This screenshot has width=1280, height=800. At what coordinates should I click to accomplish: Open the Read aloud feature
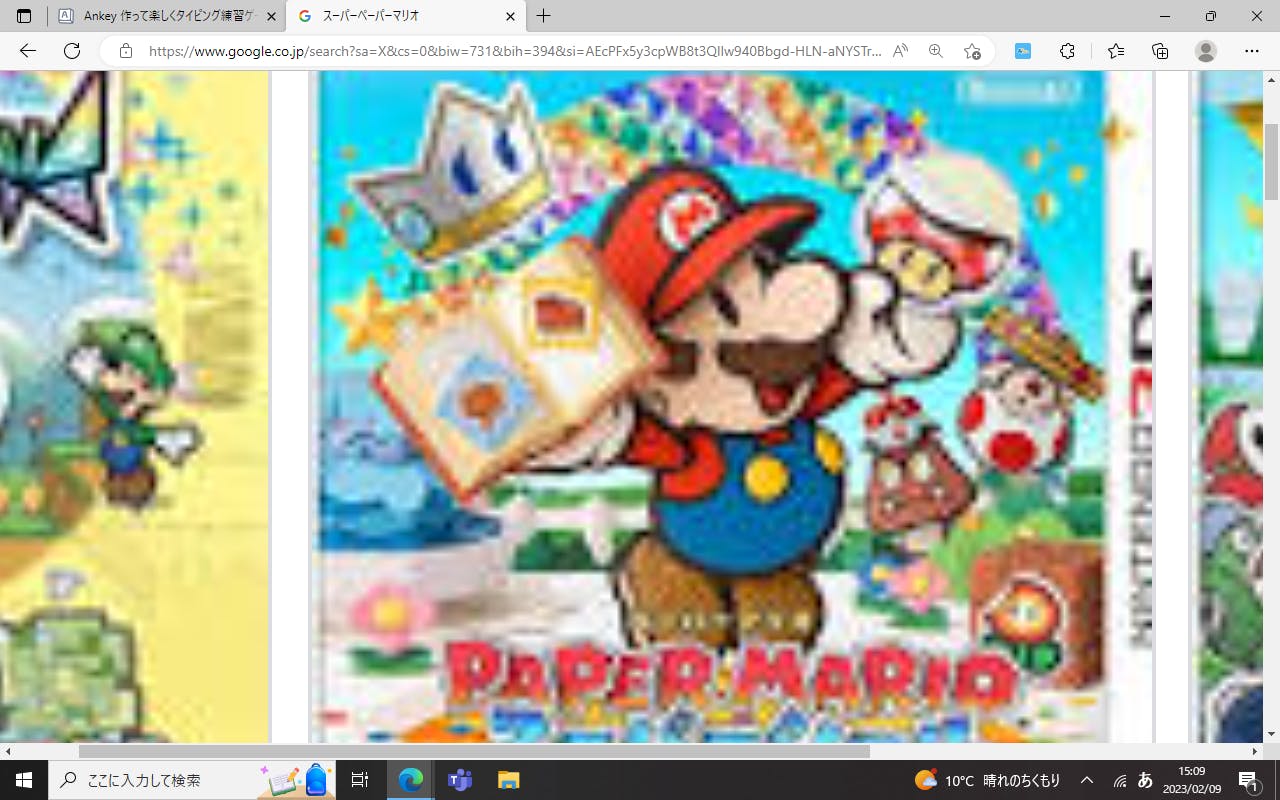tap(900, 51)
